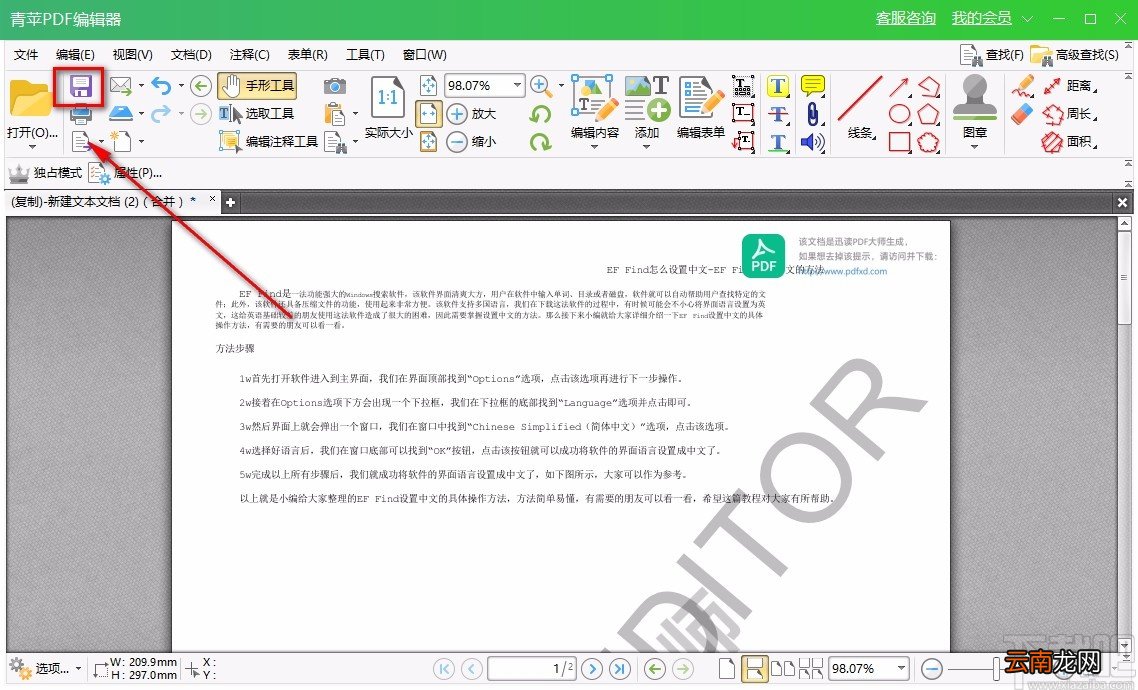Enable continuous page layout in the status bar

pos(754,668)
